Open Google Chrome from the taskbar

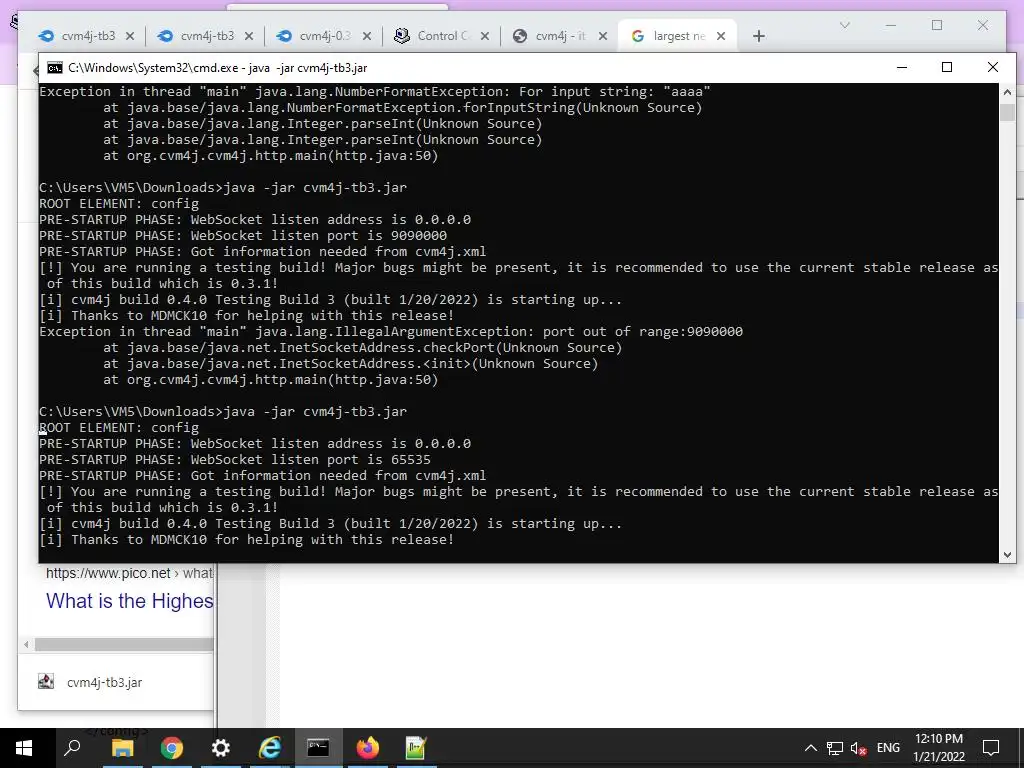coord(171,748)
